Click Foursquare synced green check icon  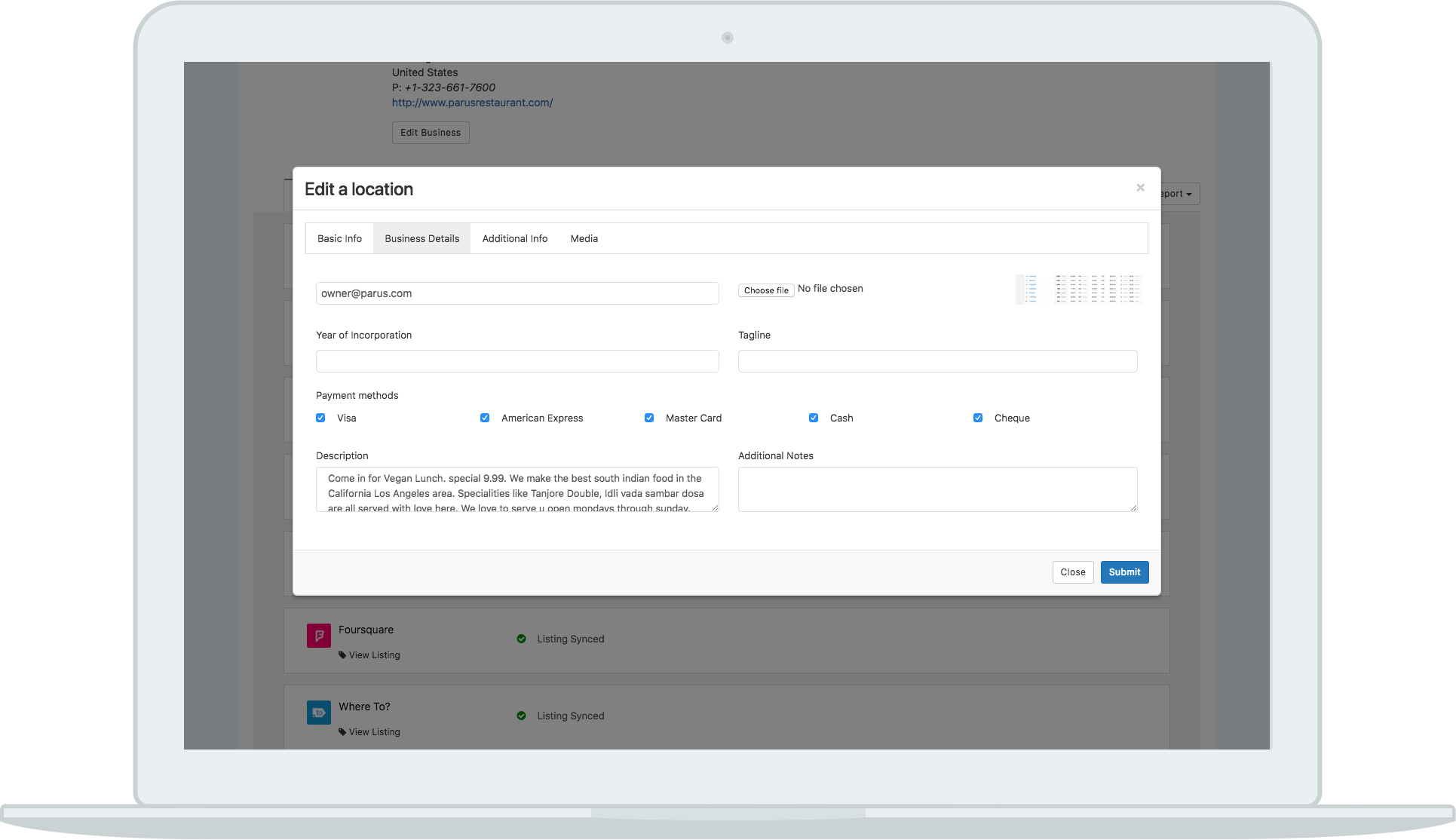click(x=521, y=639)
